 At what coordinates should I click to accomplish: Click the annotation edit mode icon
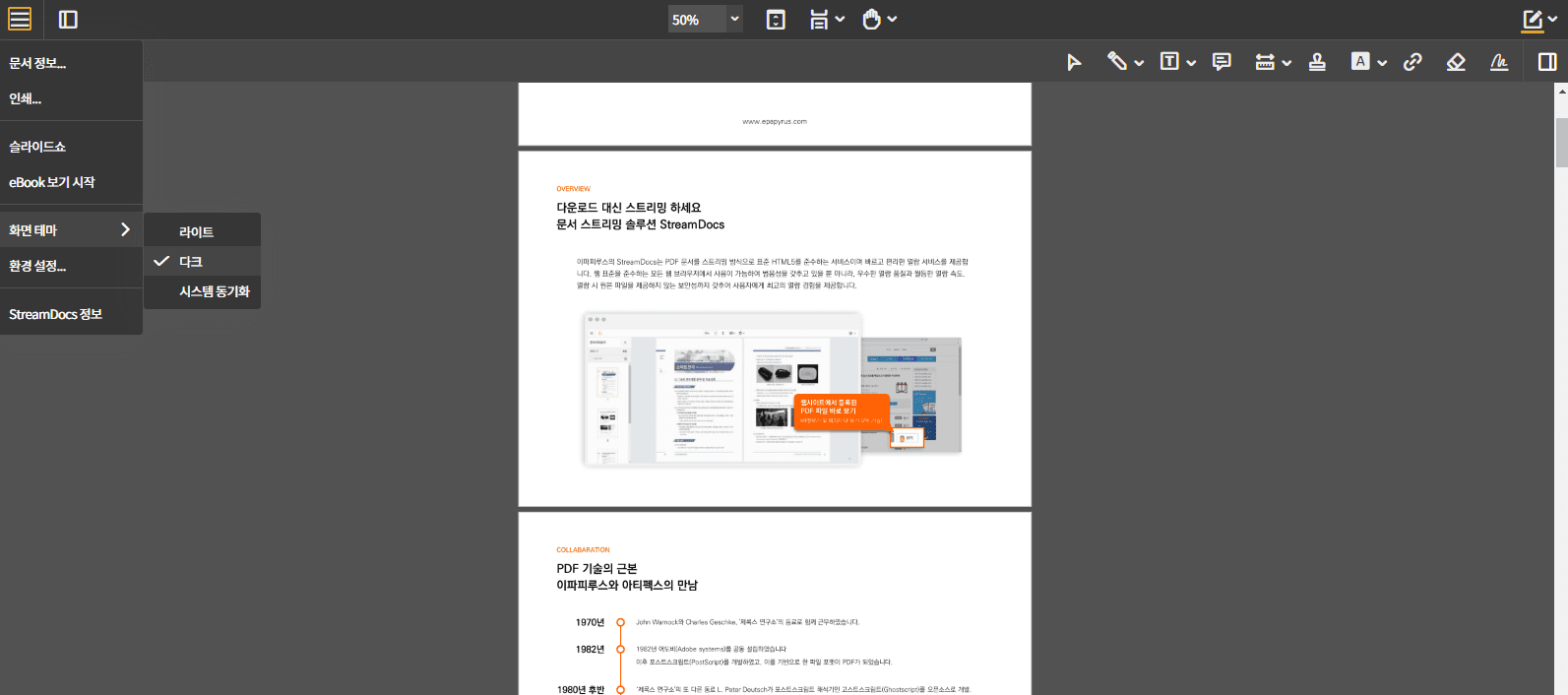(1533, 20)
